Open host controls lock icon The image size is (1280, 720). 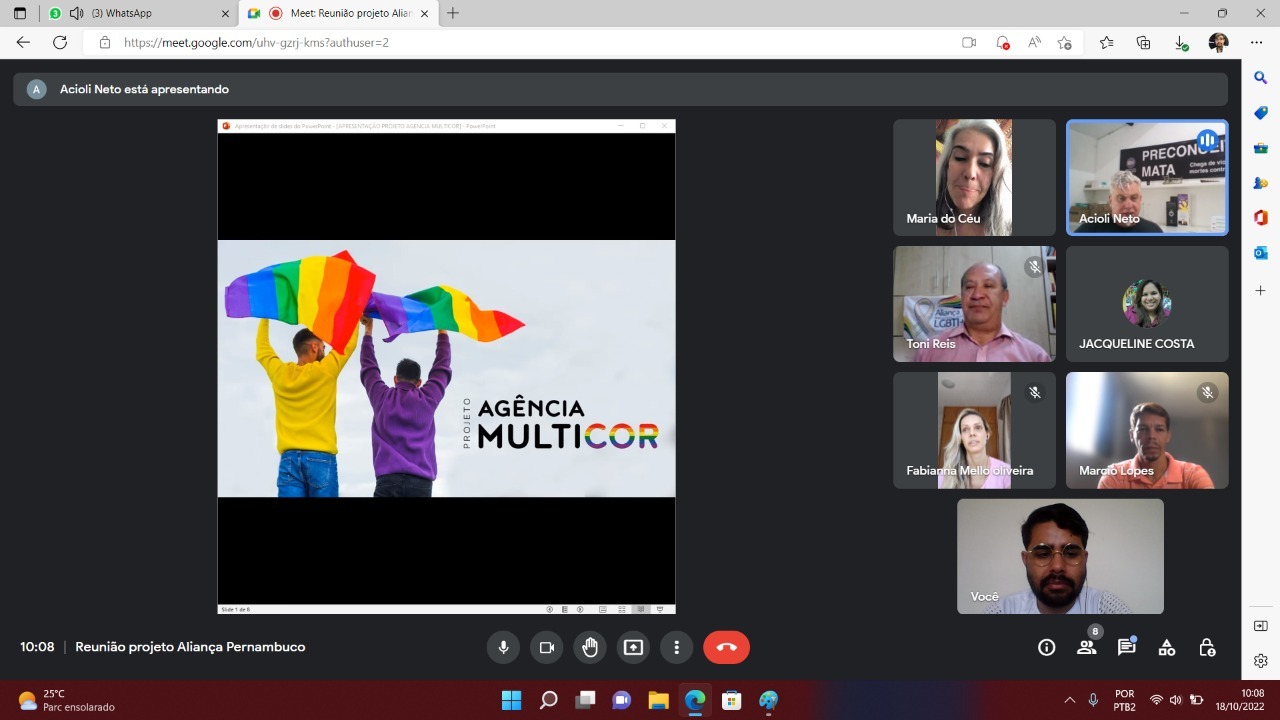pos(1207,647)
